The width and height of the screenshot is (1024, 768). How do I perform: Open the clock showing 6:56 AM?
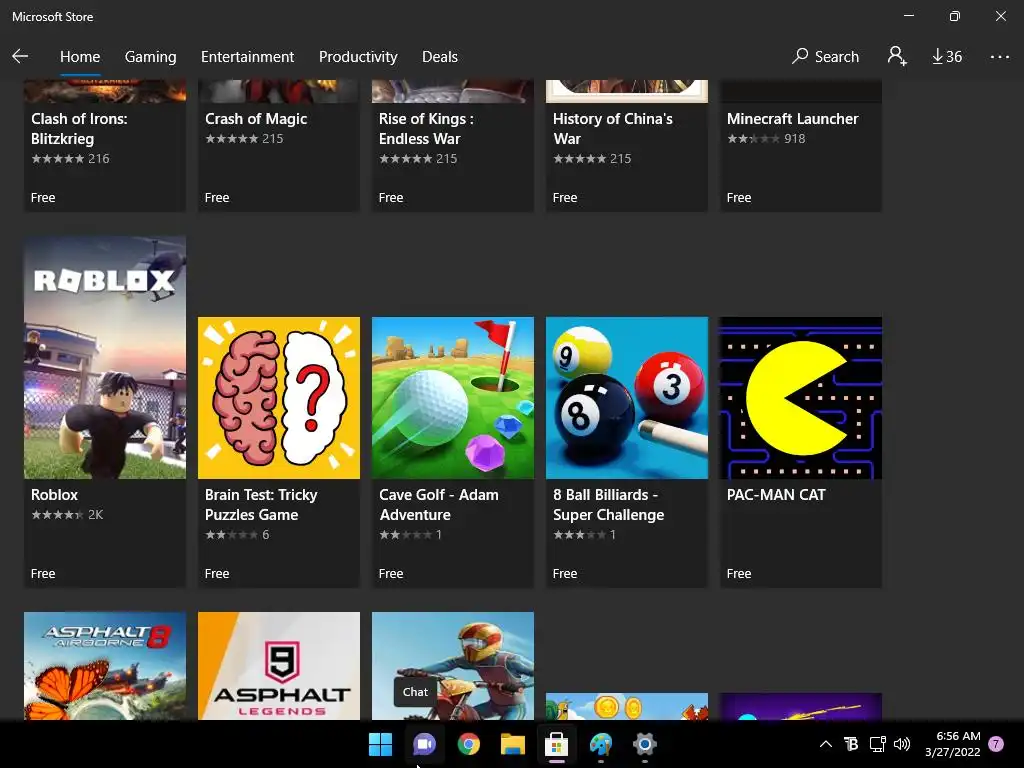pyautogui.click(x=953, y=744)
